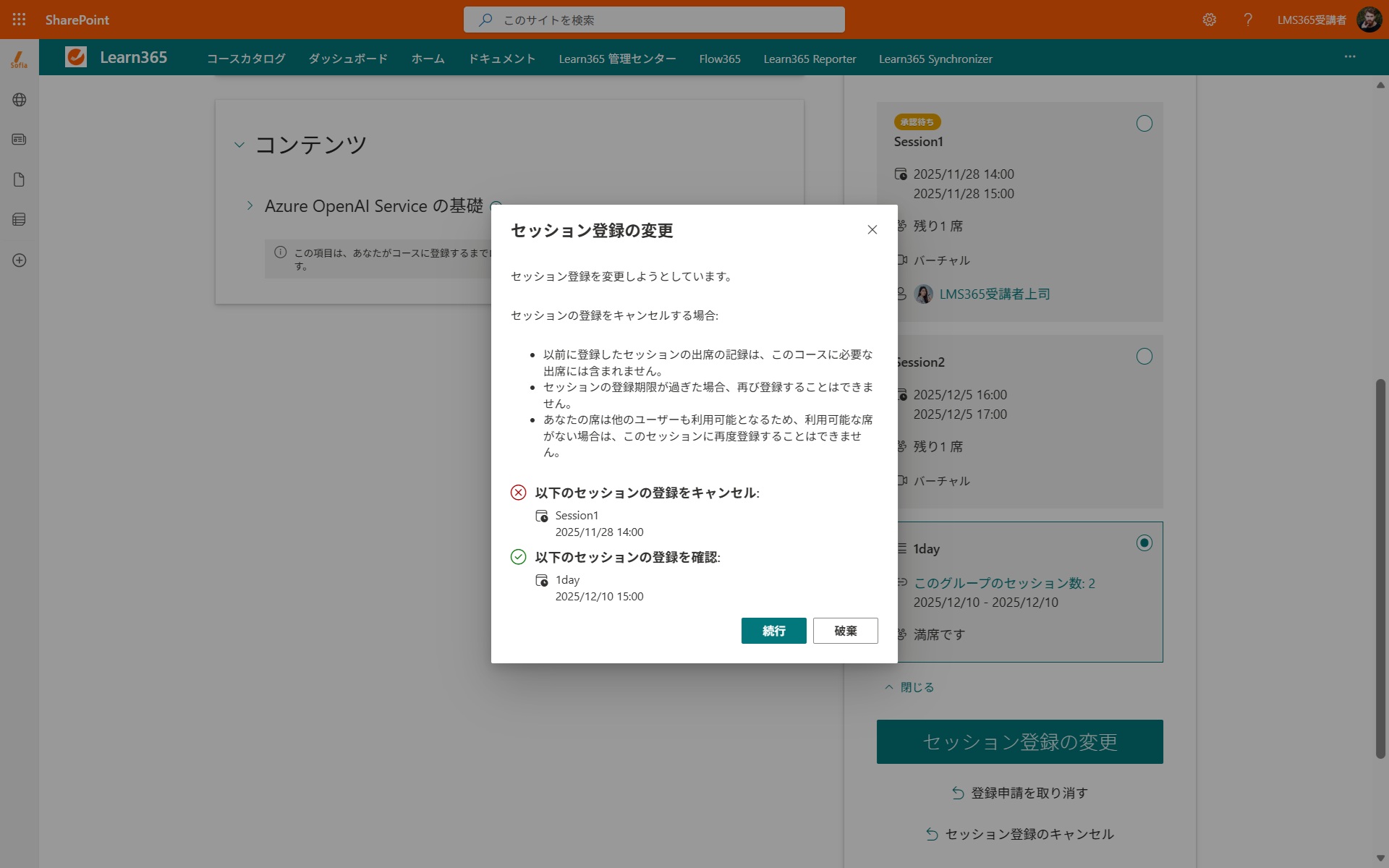Click the 2025/12/5 16:00 date in Session2
Screen dimensions: 1389x868
pyautogui.click(x=960, y=394)
